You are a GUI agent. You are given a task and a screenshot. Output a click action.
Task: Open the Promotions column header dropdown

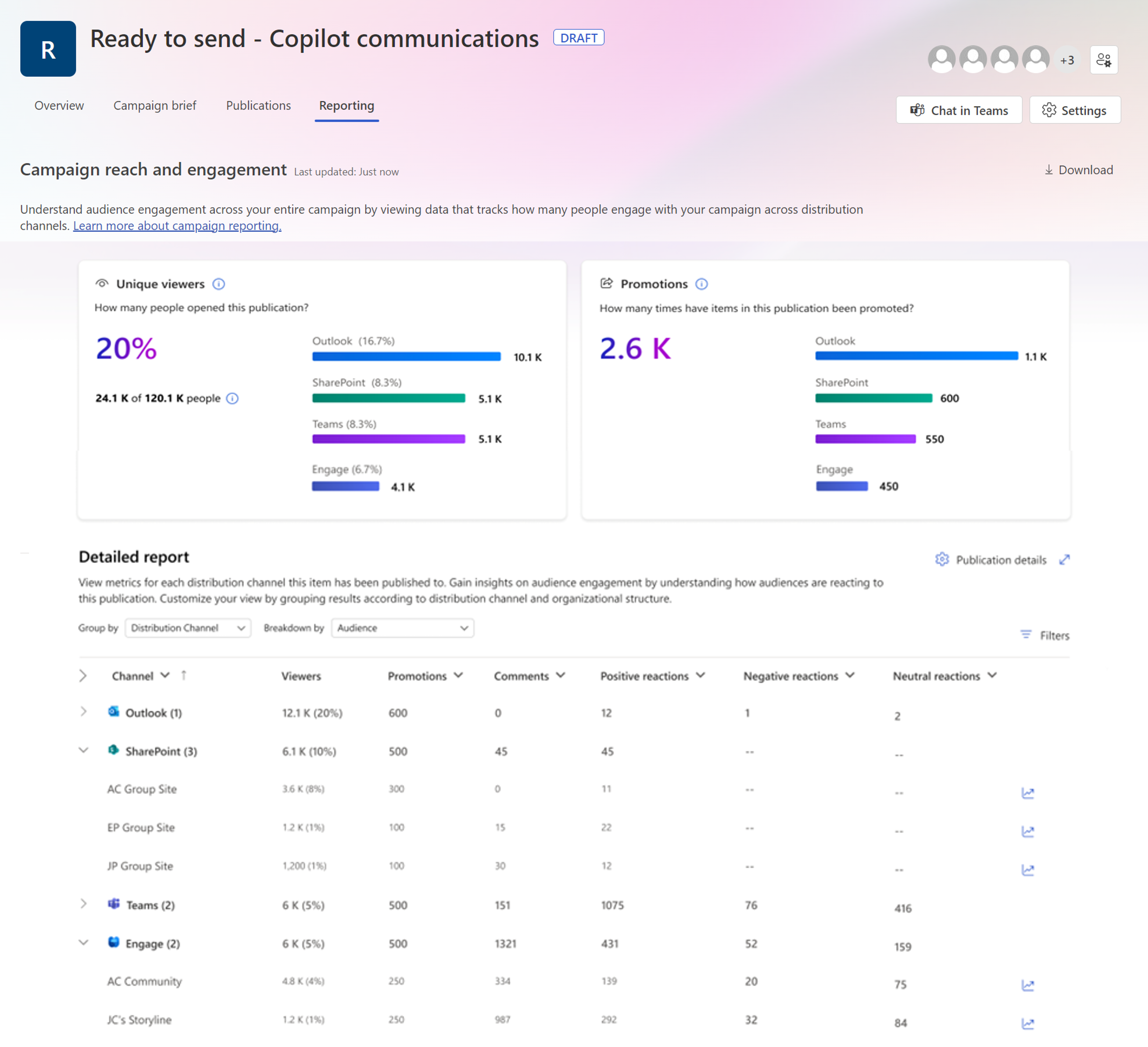[458, 675]
